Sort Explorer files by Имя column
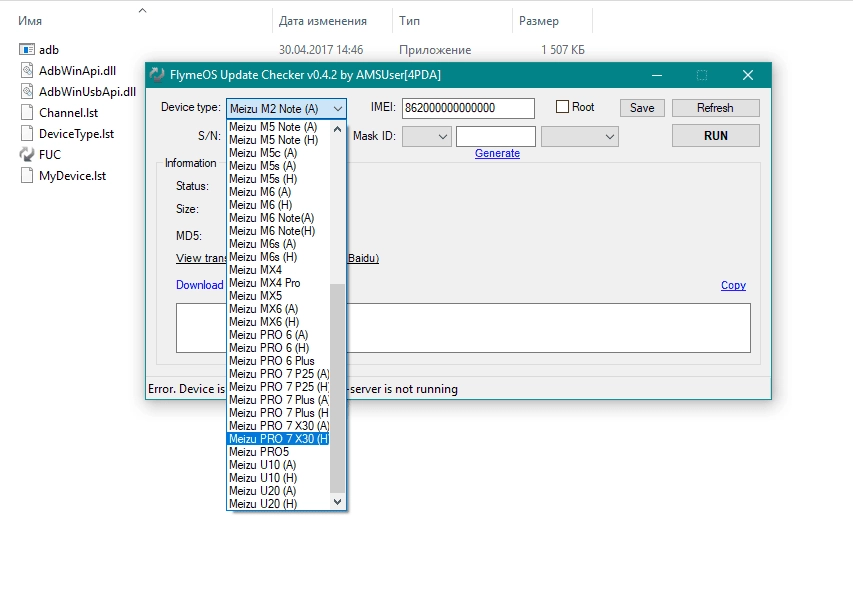 click(30, 21)
